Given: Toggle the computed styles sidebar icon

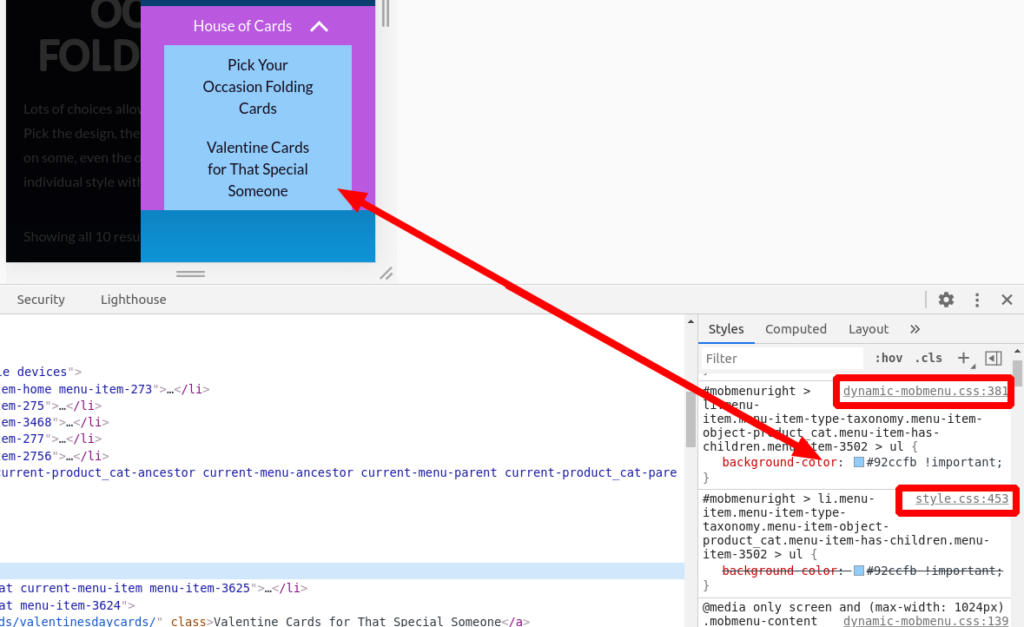Looking at the screenshot, I should pos(993,358).
